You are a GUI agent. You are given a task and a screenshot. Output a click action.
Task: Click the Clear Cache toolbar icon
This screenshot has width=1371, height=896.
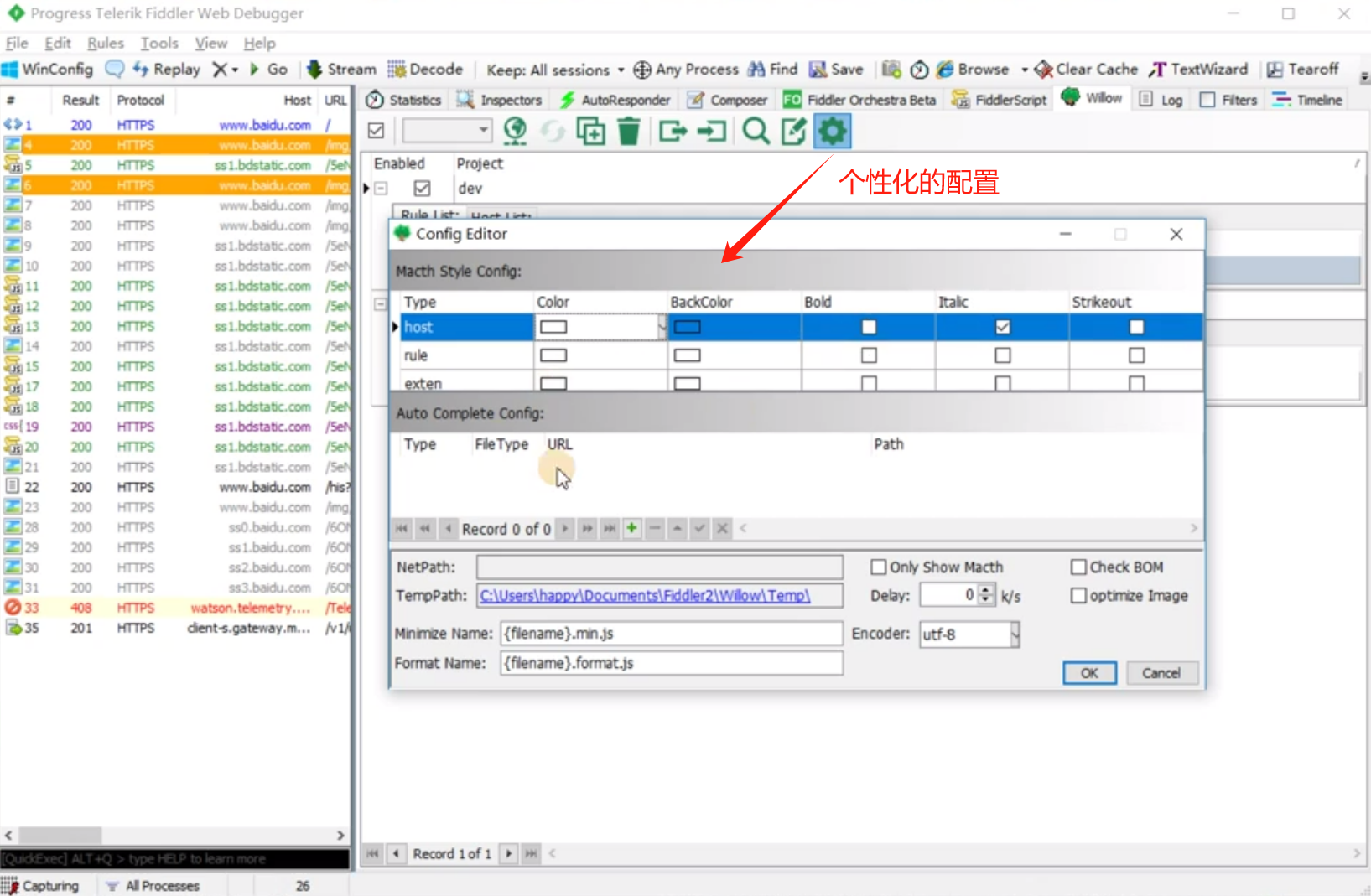click(1086, 70)
